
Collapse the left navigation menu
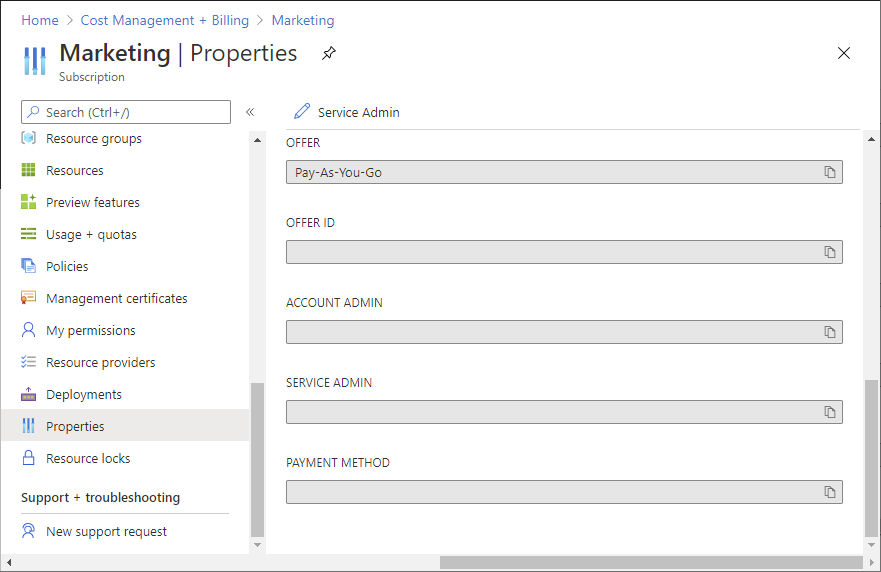(x=250, y=112)
